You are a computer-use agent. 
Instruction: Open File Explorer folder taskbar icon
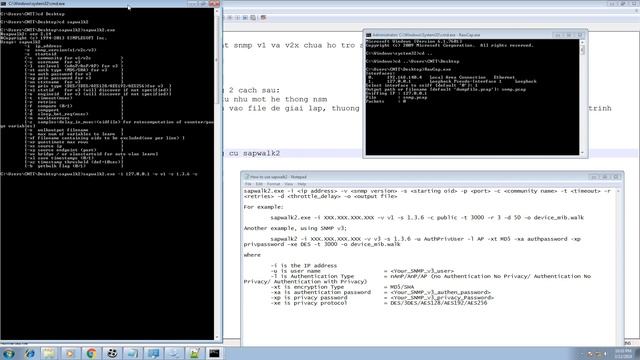pyautogui.click(x=49, y=353)
